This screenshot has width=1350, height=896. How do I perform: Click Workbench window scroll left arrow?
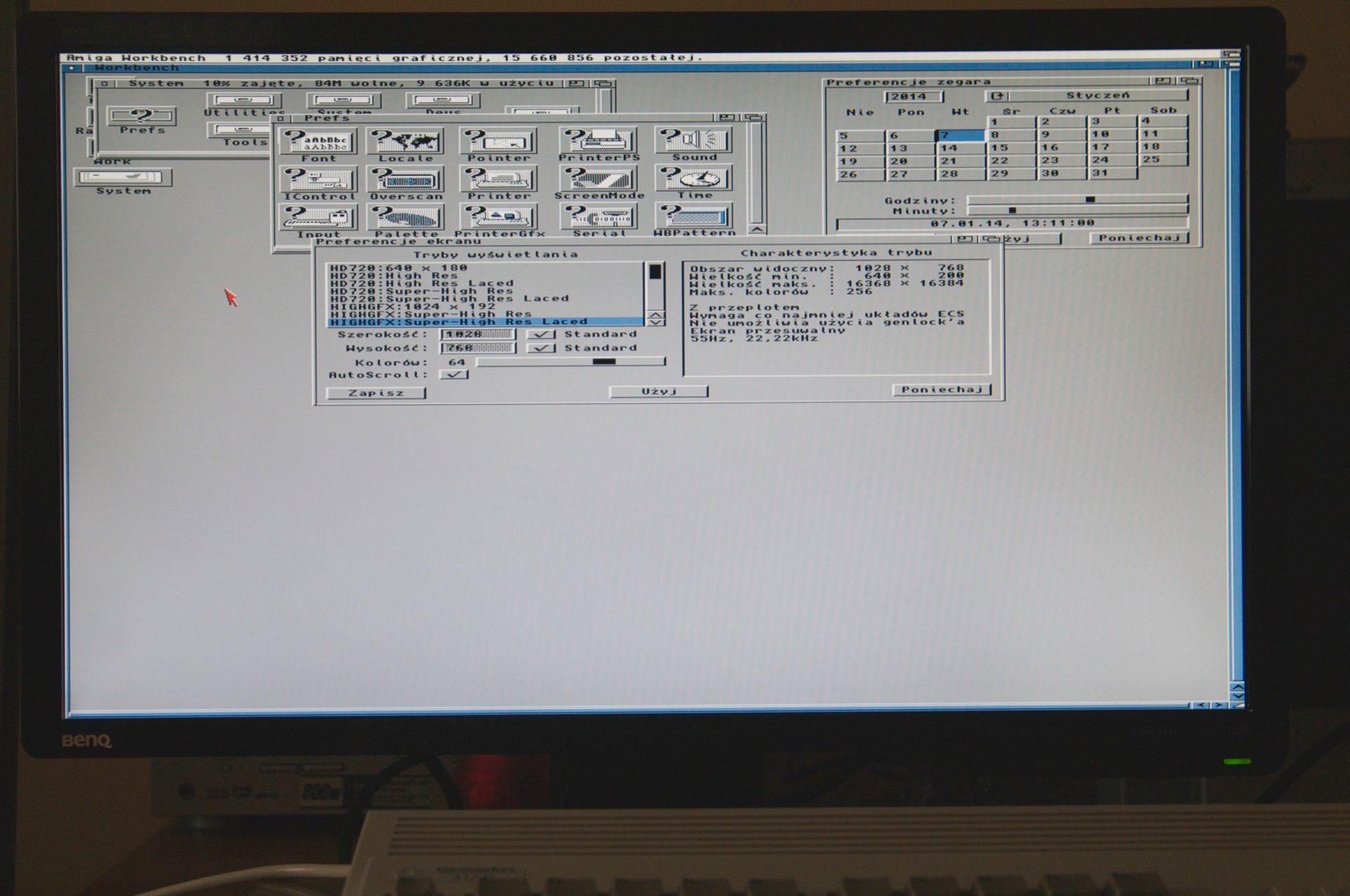point(1201,705)
